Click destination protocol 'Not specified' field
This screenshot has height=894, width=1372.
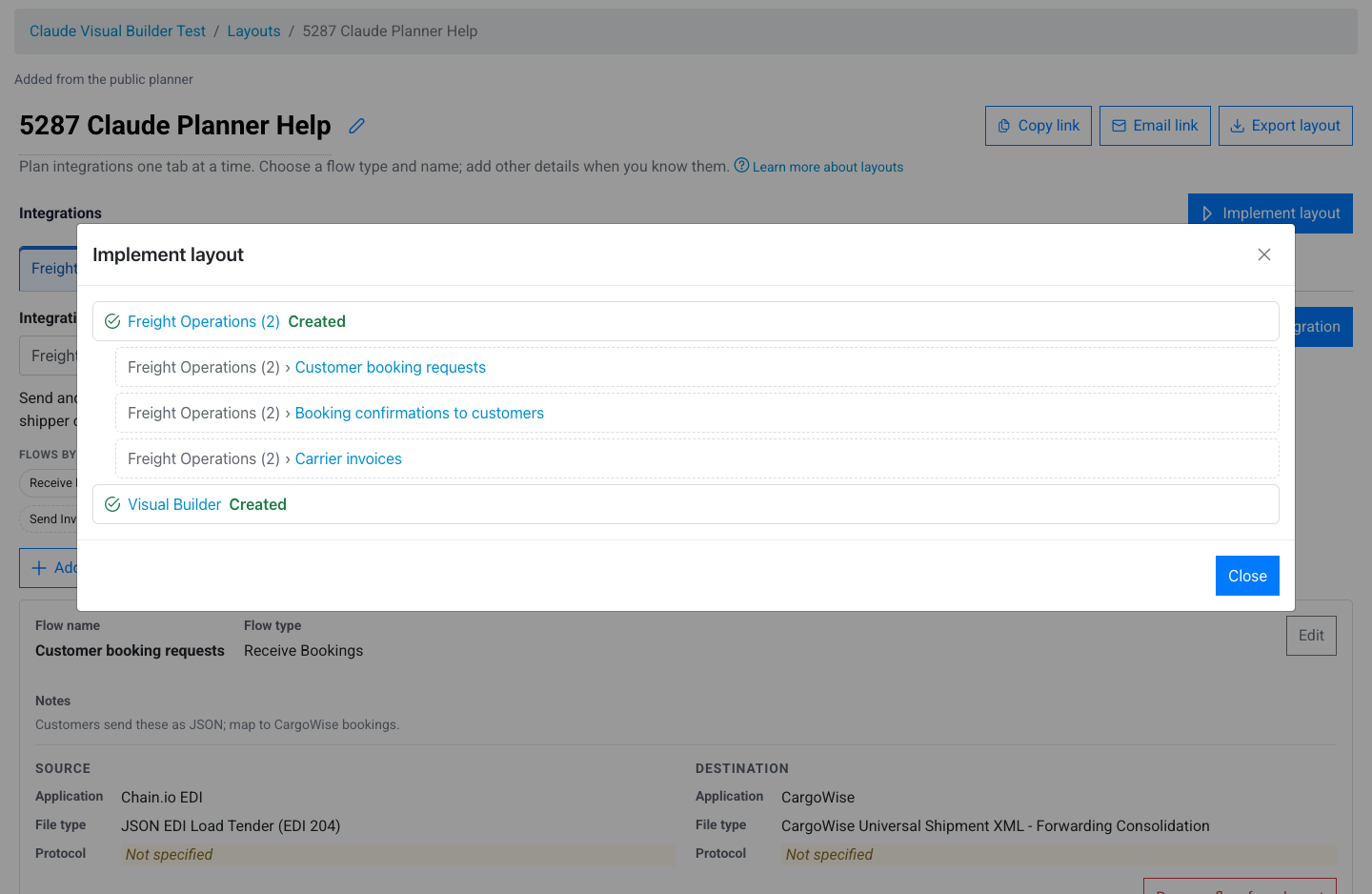click(1059, 855)
